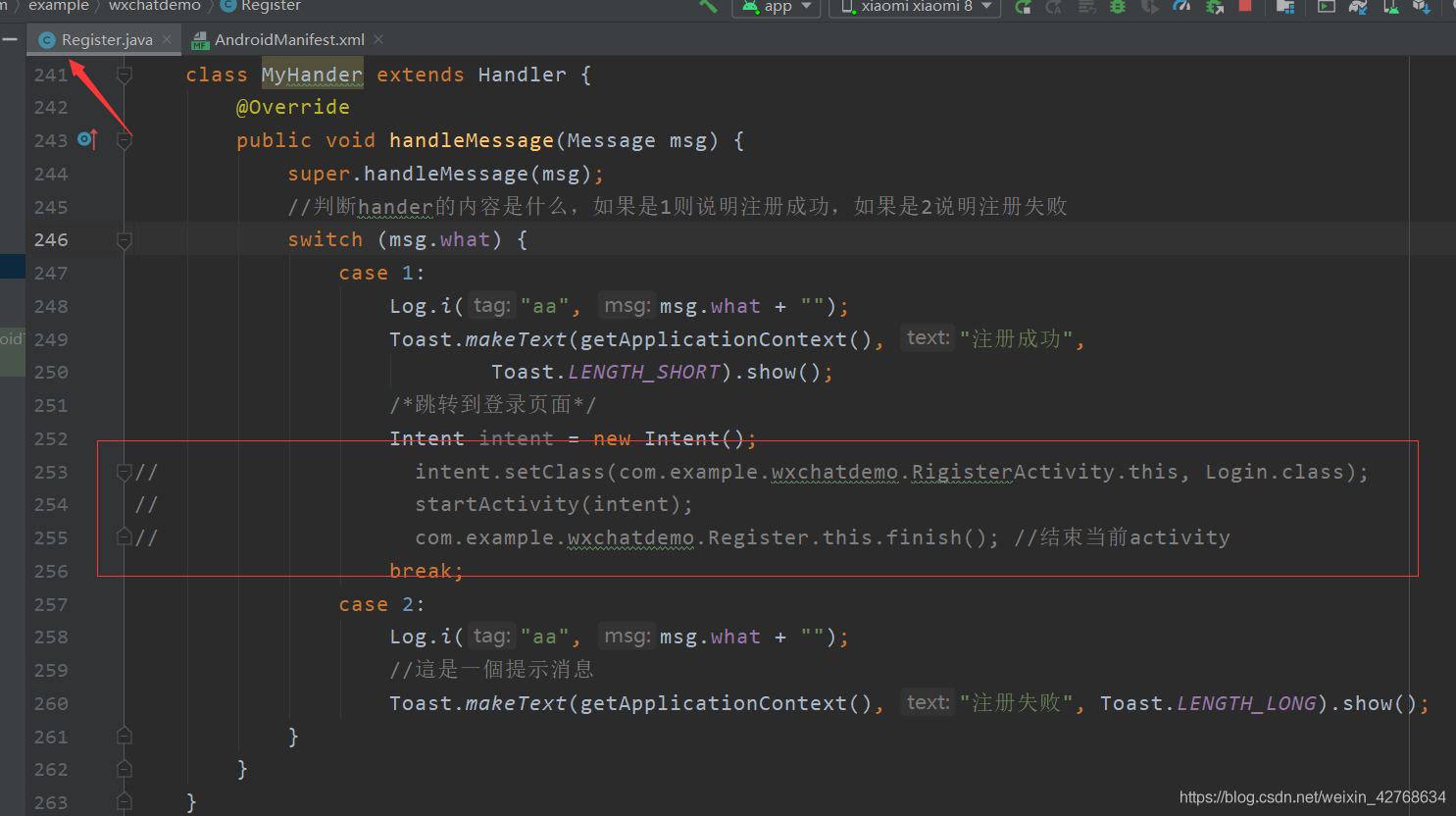Click the MyHander class name
The image size is (1456, 816).
[x=312, y=75]
